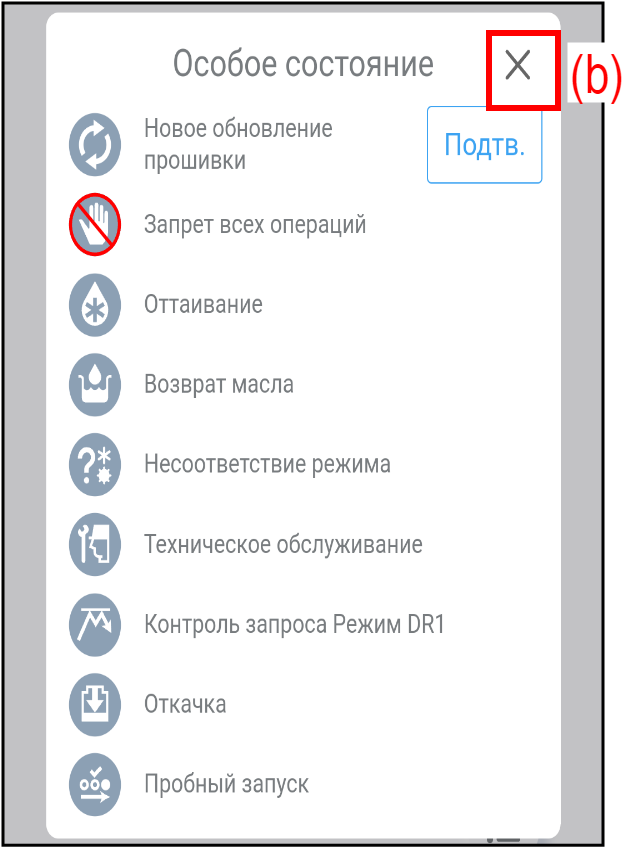631x850 pixels.
Task: Click the Пробный запуск label
Action: pyautogui.click(x=226, y=784)
